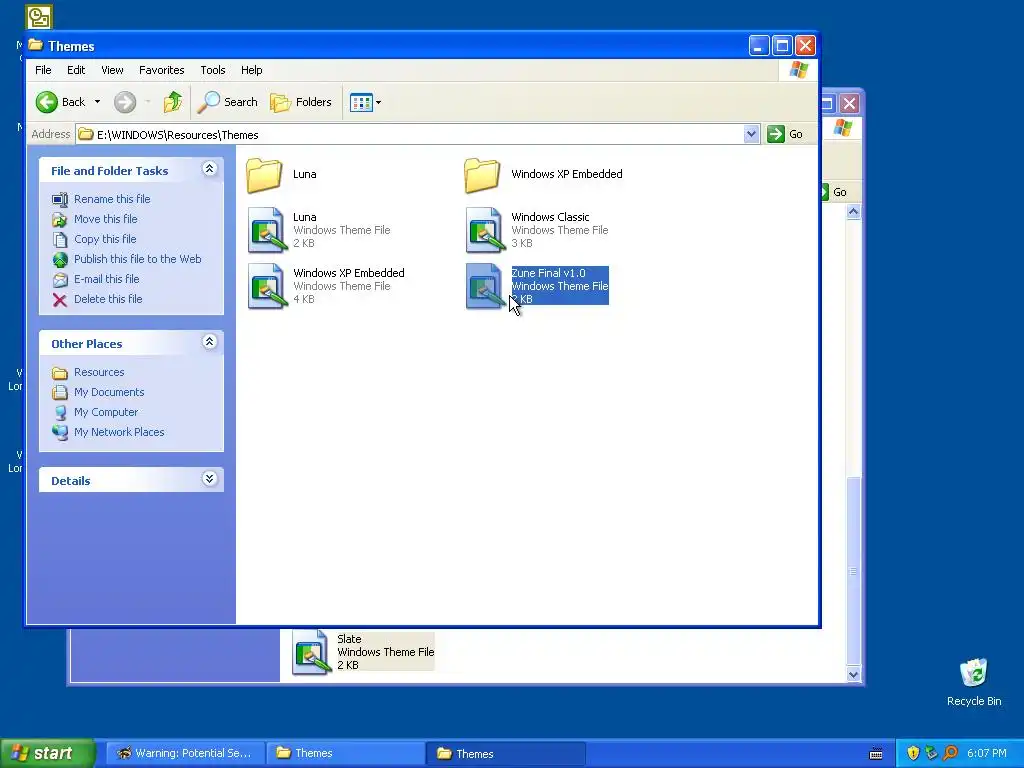Open the Favorites menu
The image size is (1024, 768).
coord(161,70)
